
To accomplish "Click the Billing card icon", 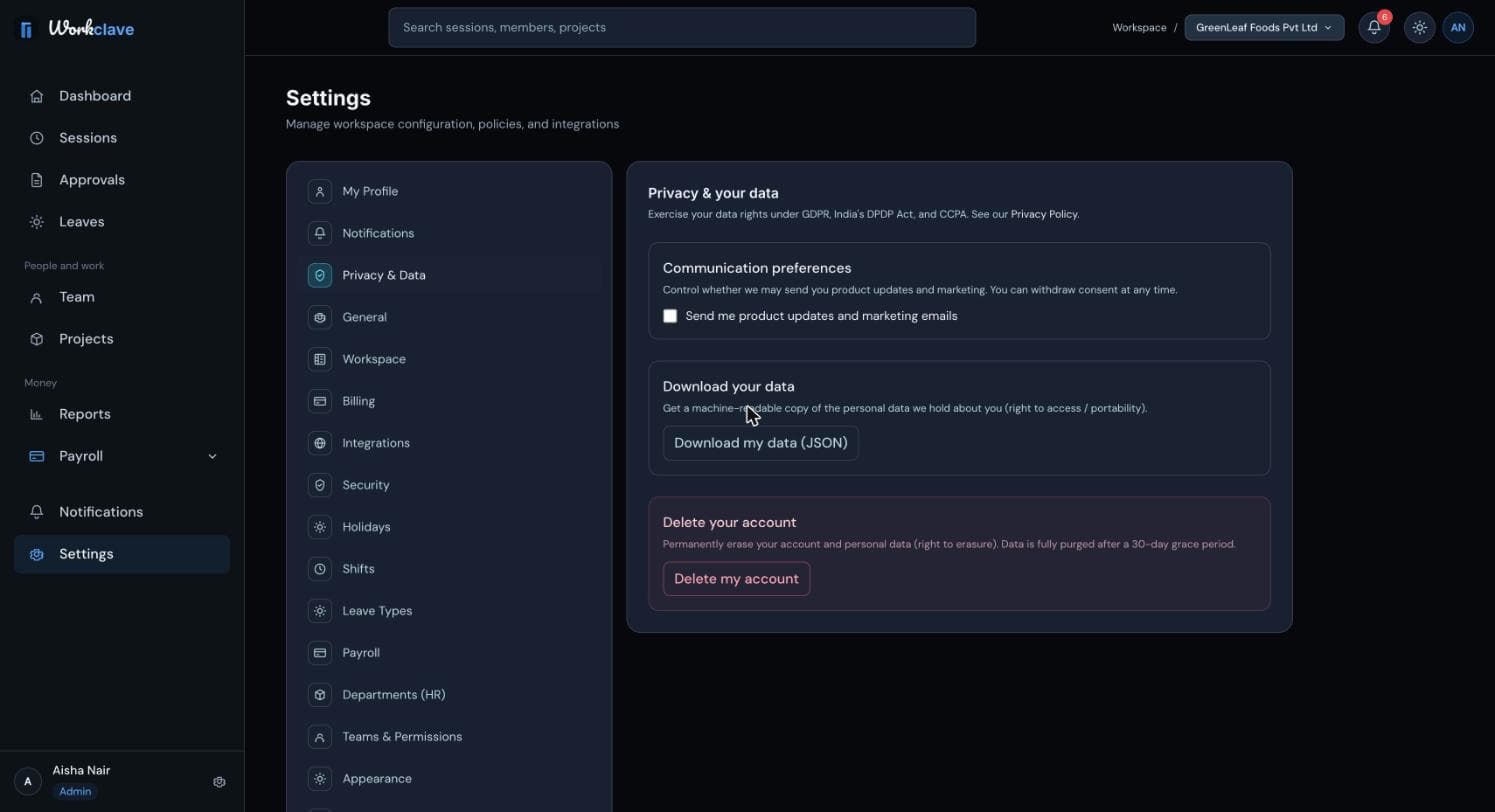I will pos(320,401).
